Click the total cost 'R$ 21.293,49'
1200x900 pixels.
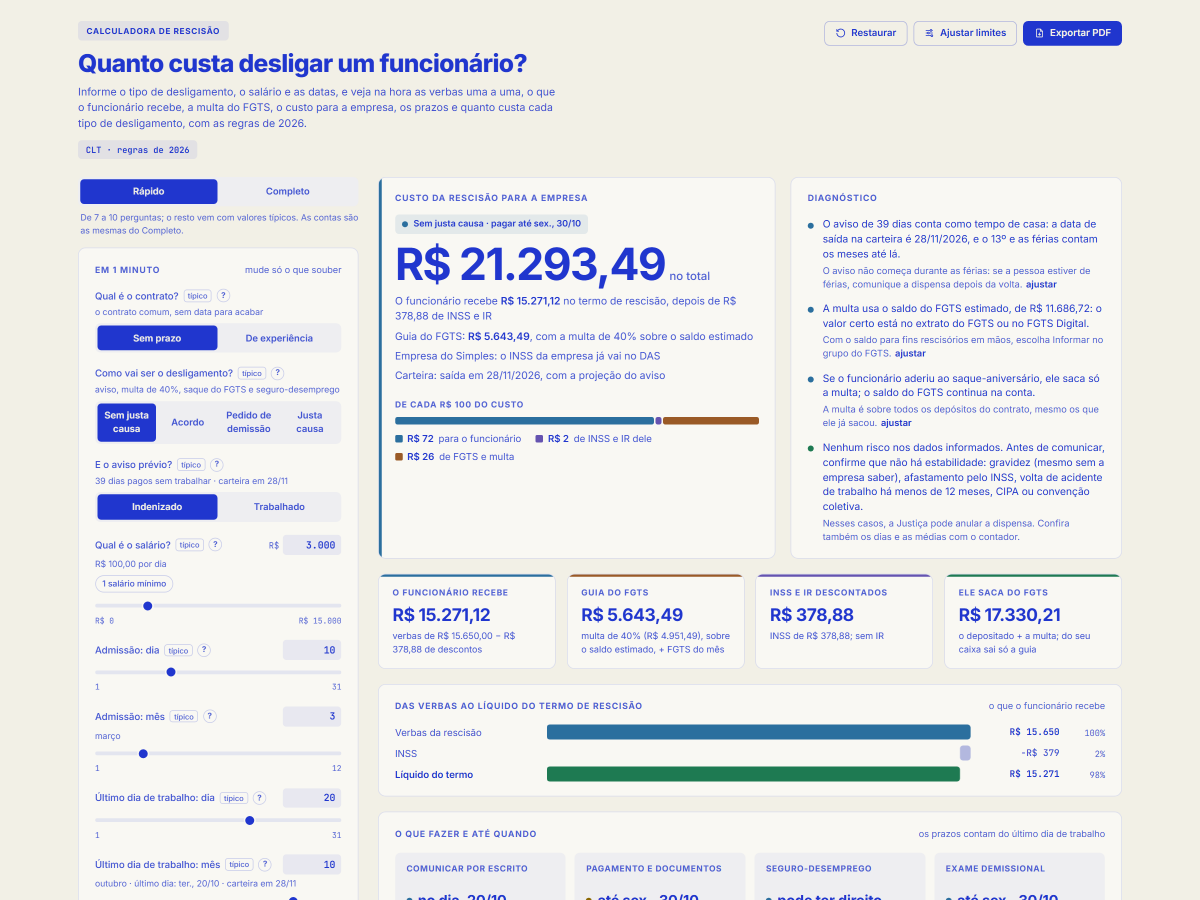[x=531, y=264]
